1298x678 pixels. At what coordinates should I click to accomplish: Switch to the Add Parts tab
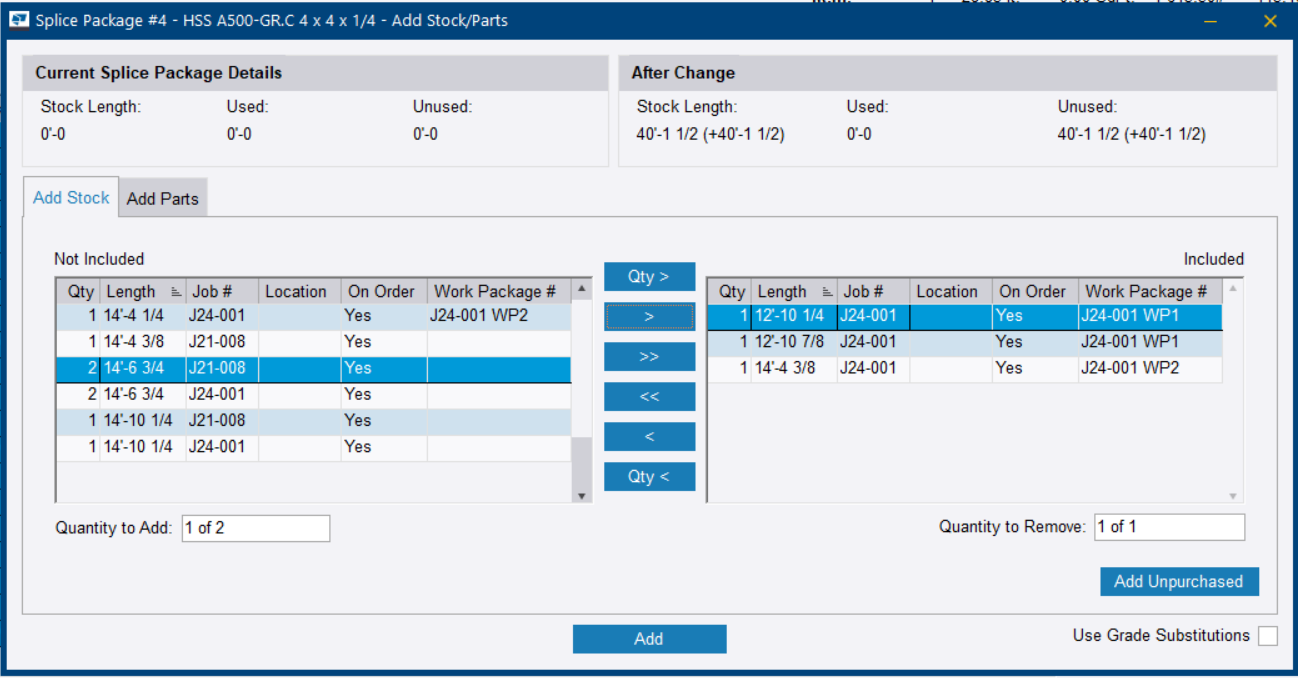pos(163,198)
